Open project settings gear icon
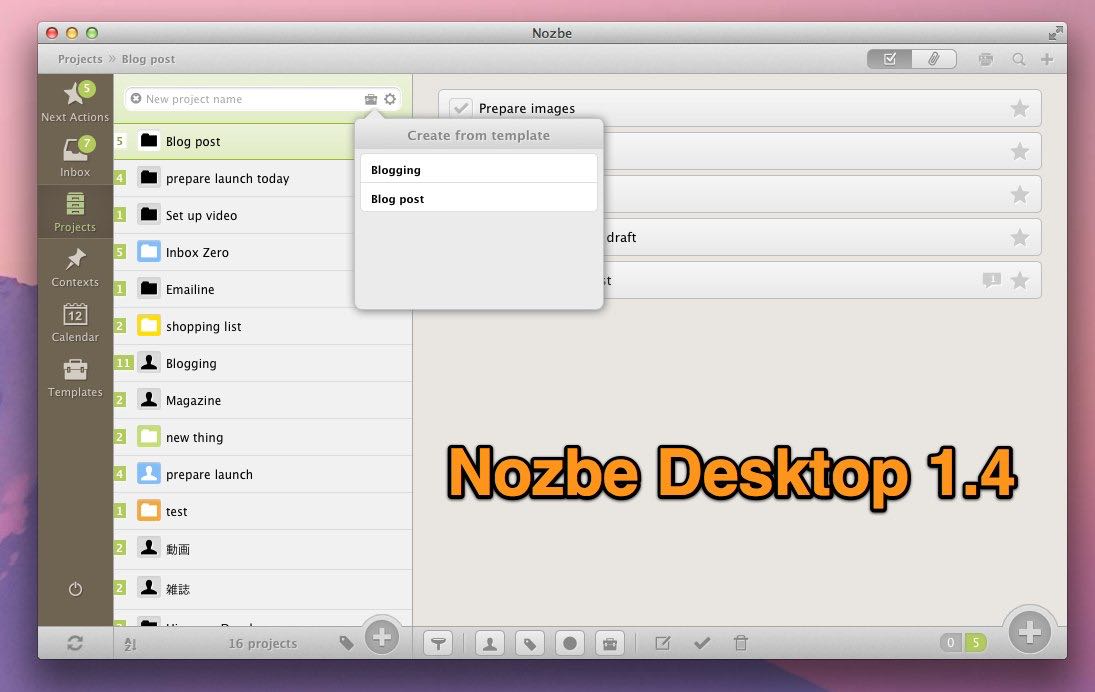 tap(390, 99)
